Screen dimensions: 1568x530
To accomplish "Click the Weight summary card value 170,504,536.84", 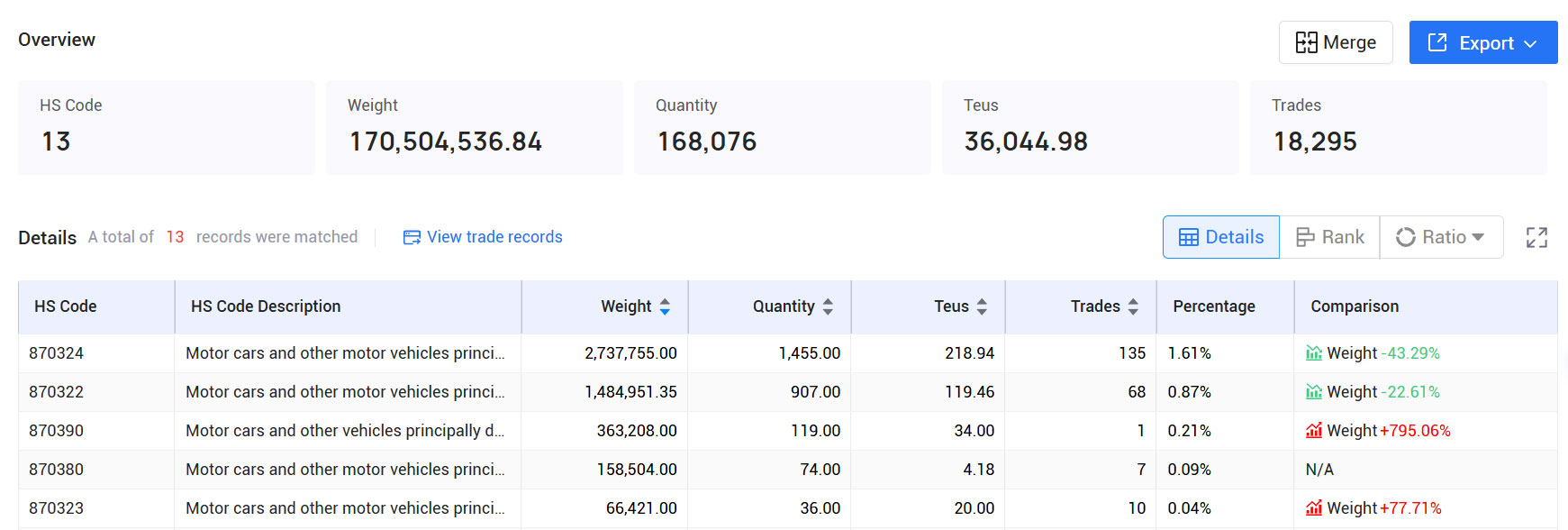I will pyautogui.click(x=446, y=142).
